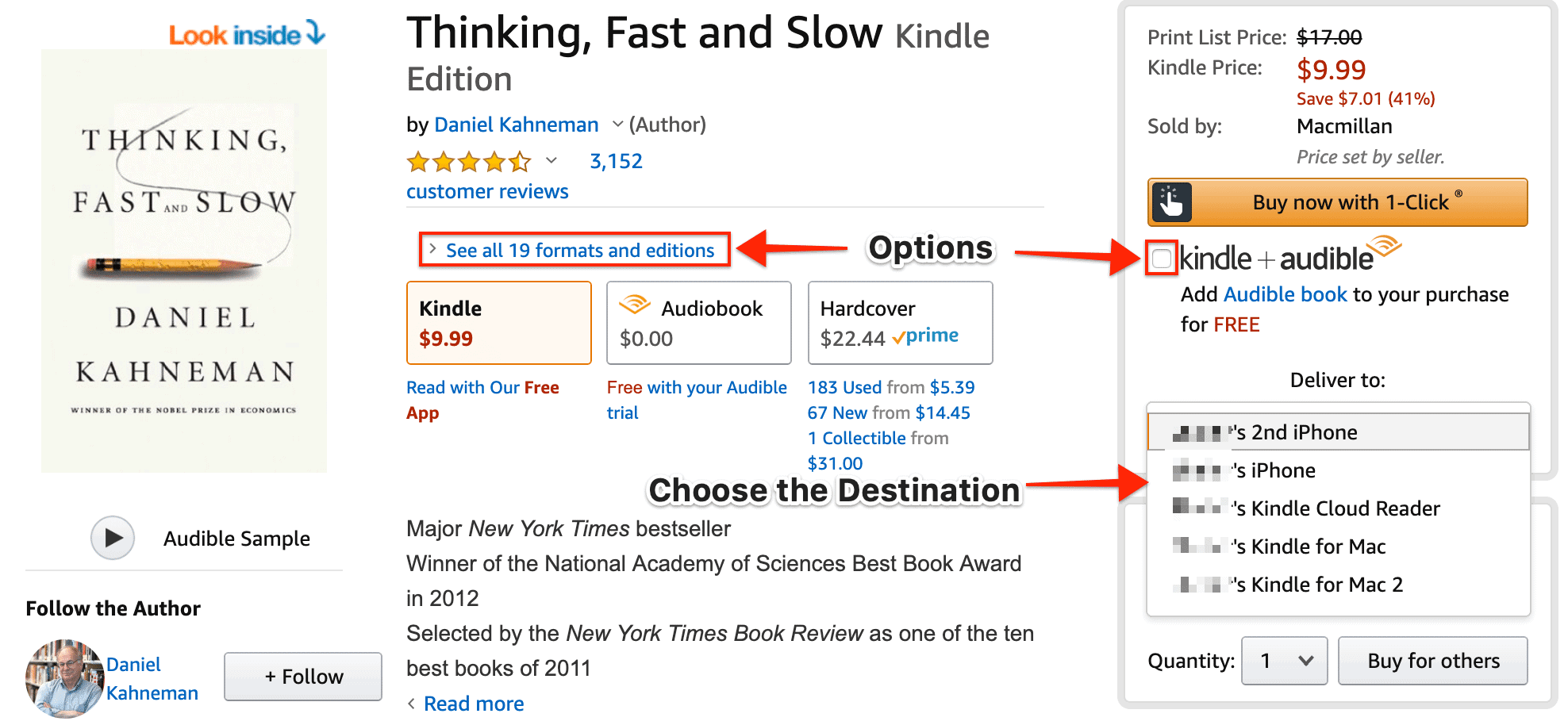Click Buy for others
Image resolution: width=1568 pixels, height=725 pixels.
point(1433,661)
